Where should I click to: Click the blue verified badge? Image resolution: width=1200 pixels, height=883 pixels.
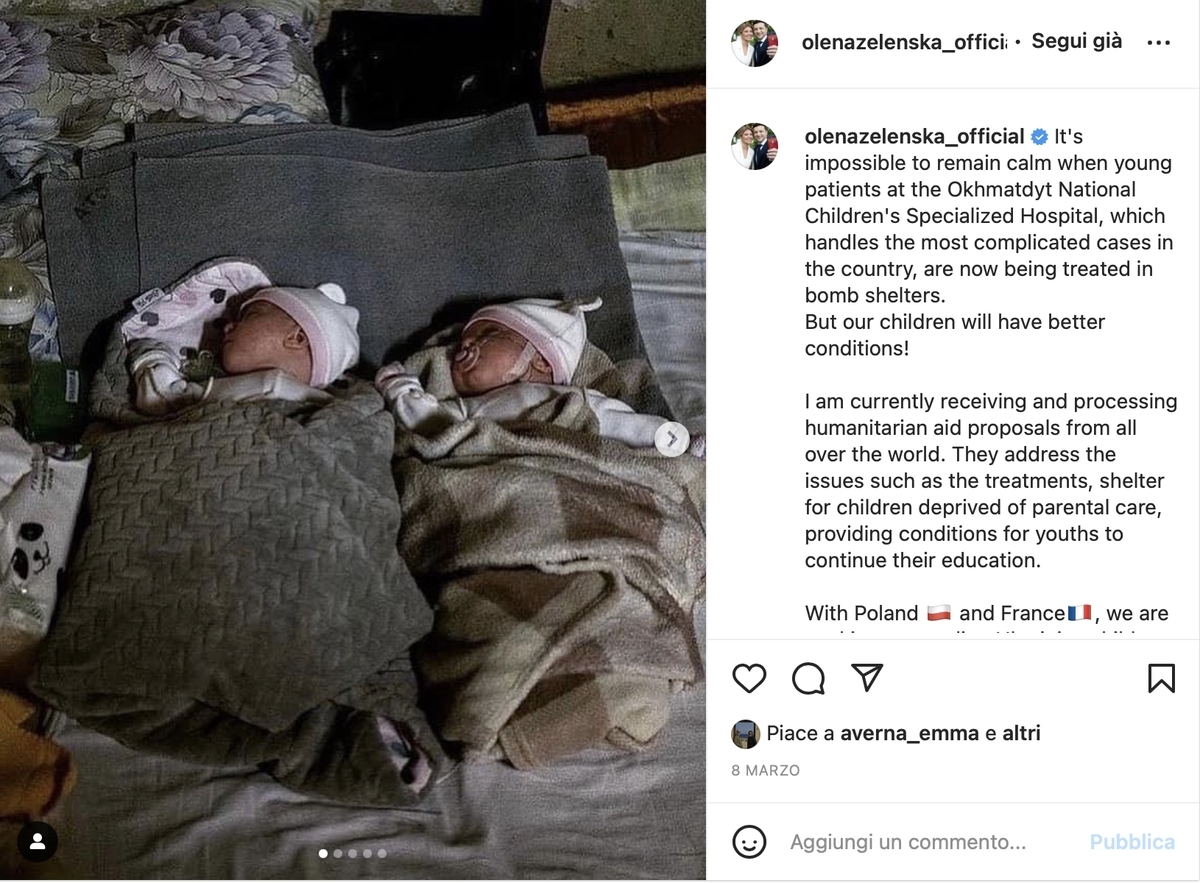pyautogui.click(x=1040, y=137)
